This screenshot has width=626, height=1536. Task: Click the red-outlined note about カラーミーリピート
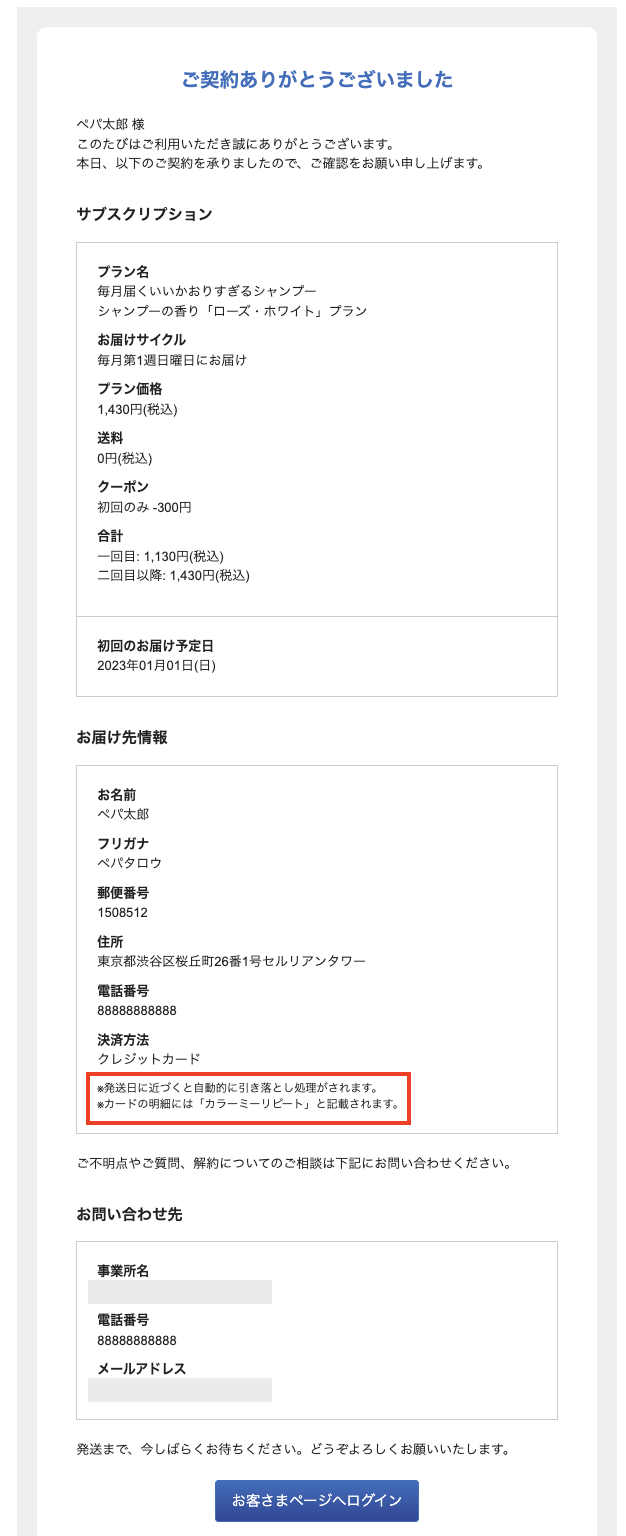tap(249, 1096)
